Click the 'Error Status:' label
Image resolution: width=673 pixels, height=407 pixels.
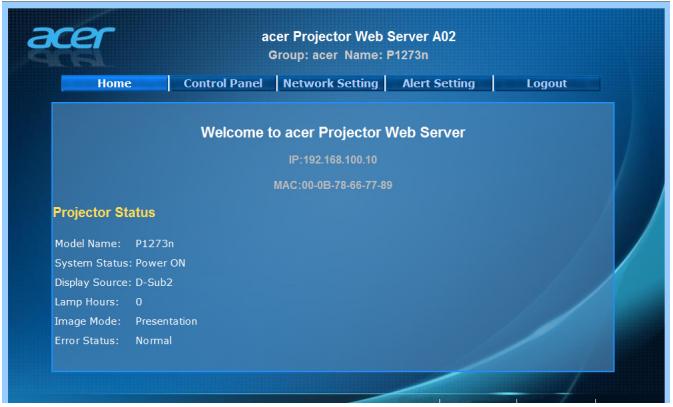87,340
